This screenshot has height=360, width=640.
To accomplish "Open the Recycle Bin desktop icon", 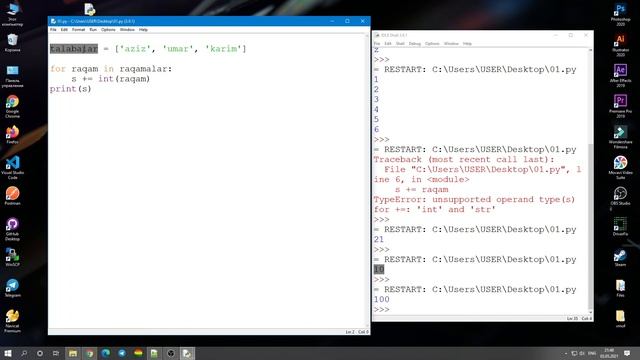I will pyautogui.click(x=12, y=42).
